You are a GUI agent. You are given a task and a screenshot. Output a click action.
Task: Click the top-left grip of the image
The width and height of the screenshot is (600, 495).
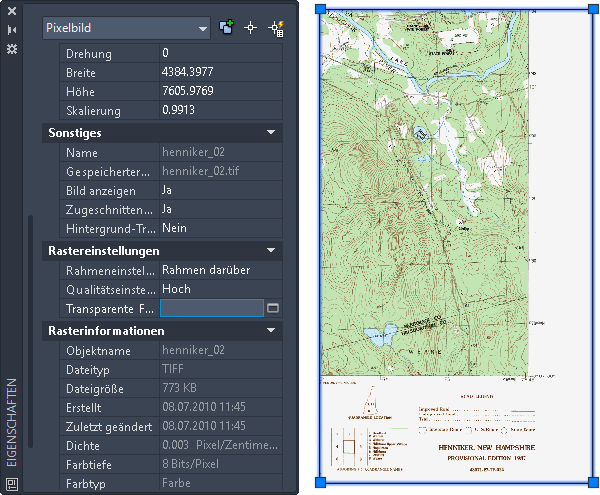pyautogui.click(x=320, y=9)
